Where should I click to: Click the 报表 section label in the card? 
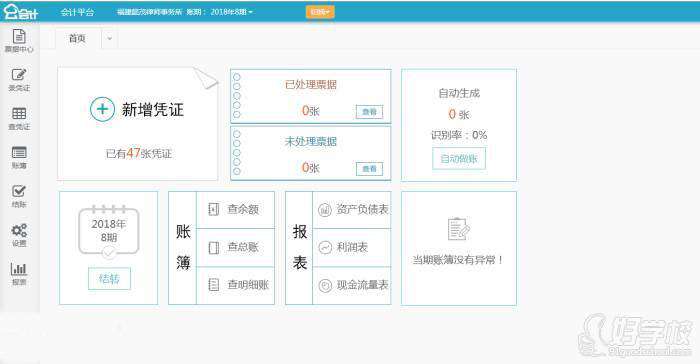(x=300, y=247)
